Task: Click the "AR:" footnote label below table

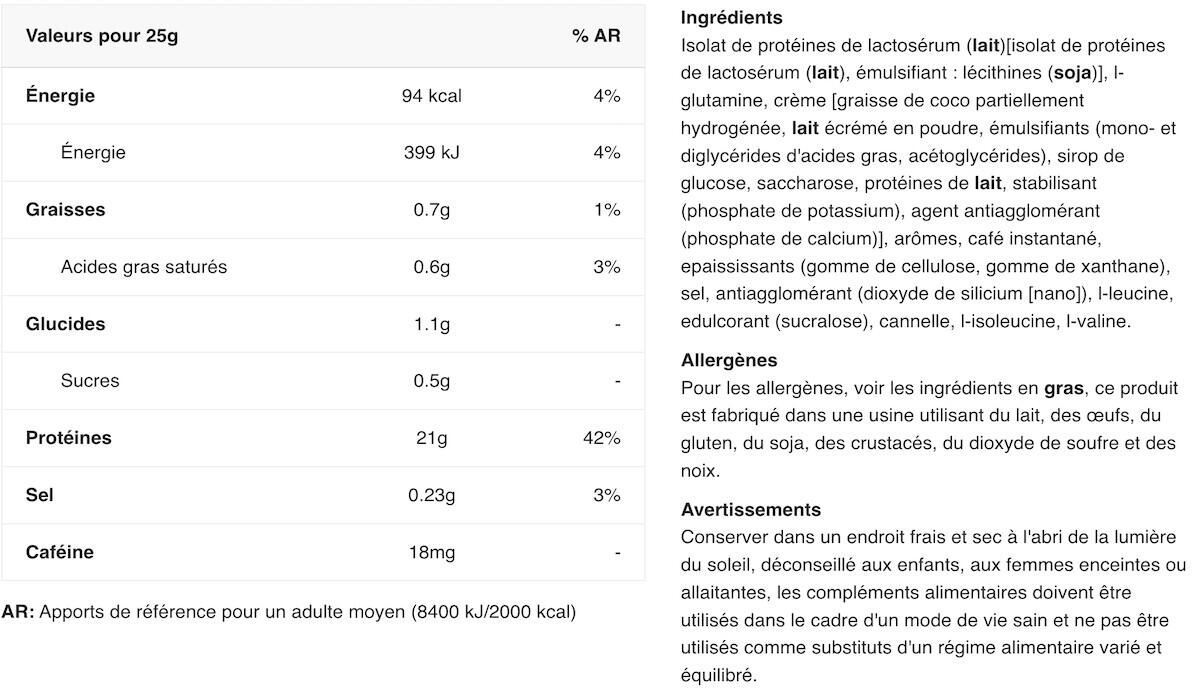Action: (18, 611)
